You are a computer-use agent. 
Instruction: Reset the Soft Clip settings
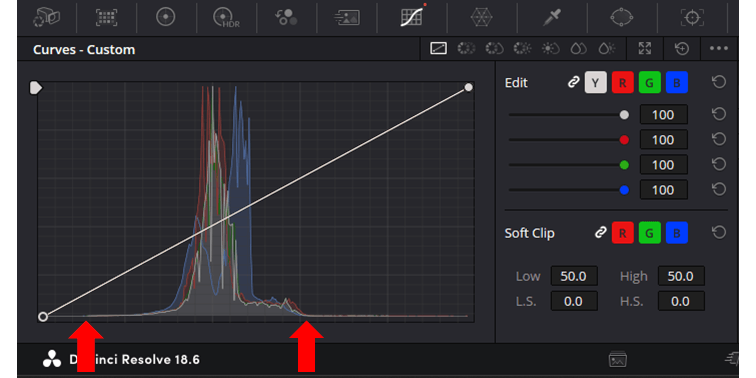pos(718,233)
